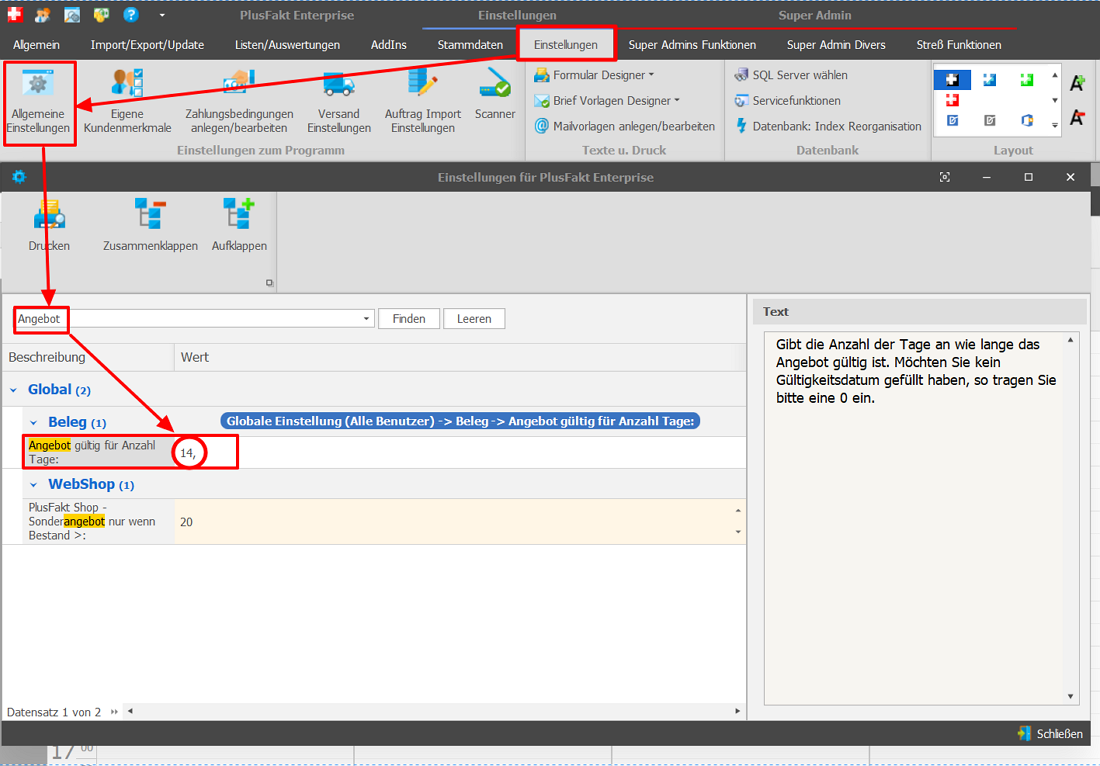The width and height of the screenshot is (1100, 766).
Task: Select the Office logo skin in Layout gallery
Action: 1027,120
